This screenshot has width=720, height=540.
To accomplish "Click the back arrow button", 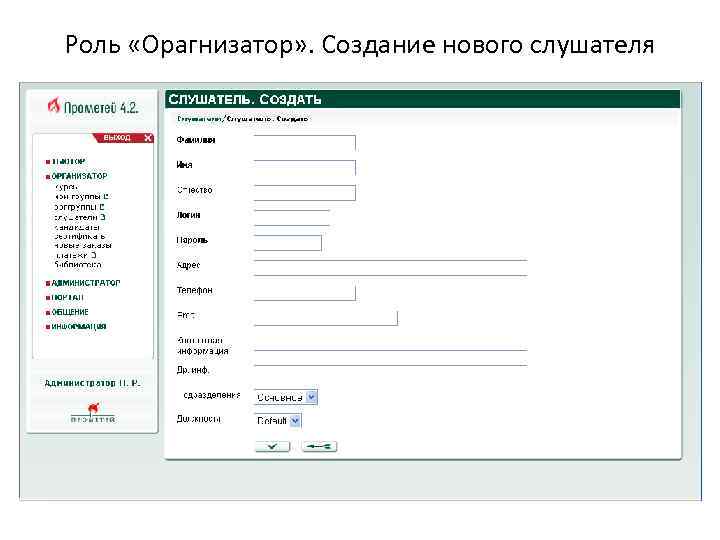I will (x=320, y=446).
